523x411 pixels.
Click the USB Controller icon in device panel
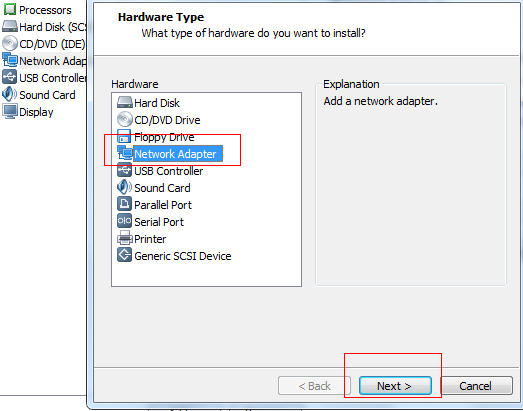pyautogui.click(x=9, y=77)
